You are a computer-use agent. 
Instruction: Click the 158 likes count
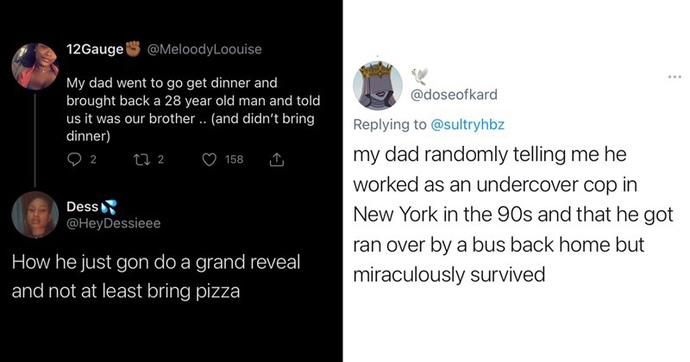(234, 159)
